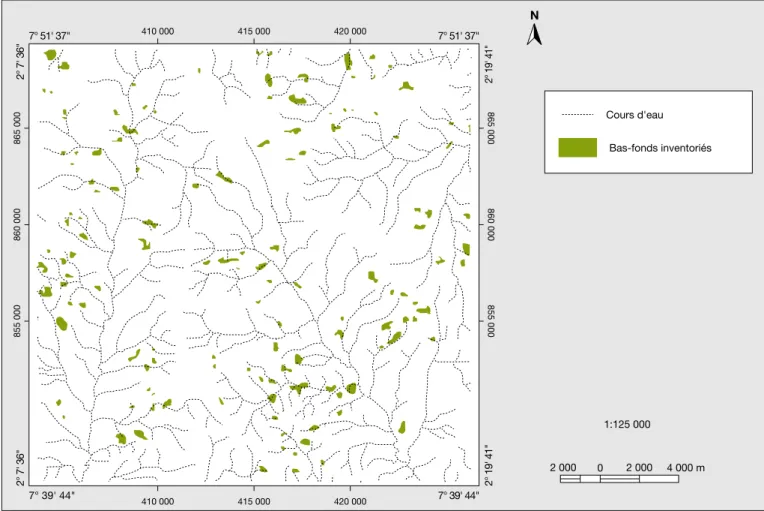This screenshot has width=764, height=511.
Task: Select the "0" scale bar label
Action: (x=600, y=468)
